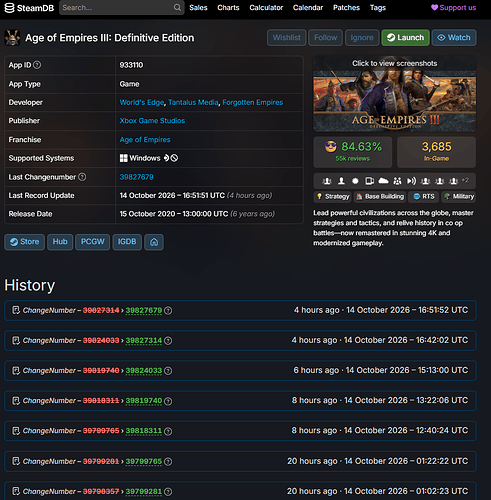
Task: Click the Support us link
Action: (x=454, y=8)
